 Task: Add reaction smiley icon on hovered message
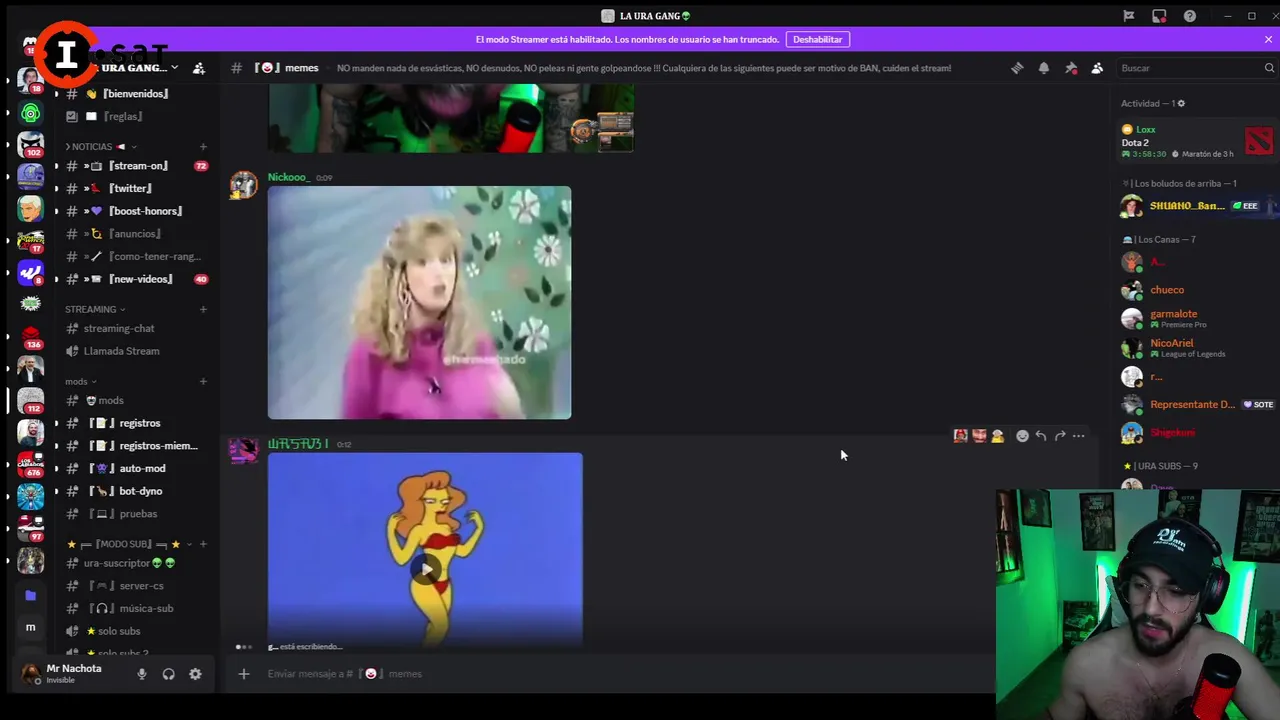click(1022, 436)
